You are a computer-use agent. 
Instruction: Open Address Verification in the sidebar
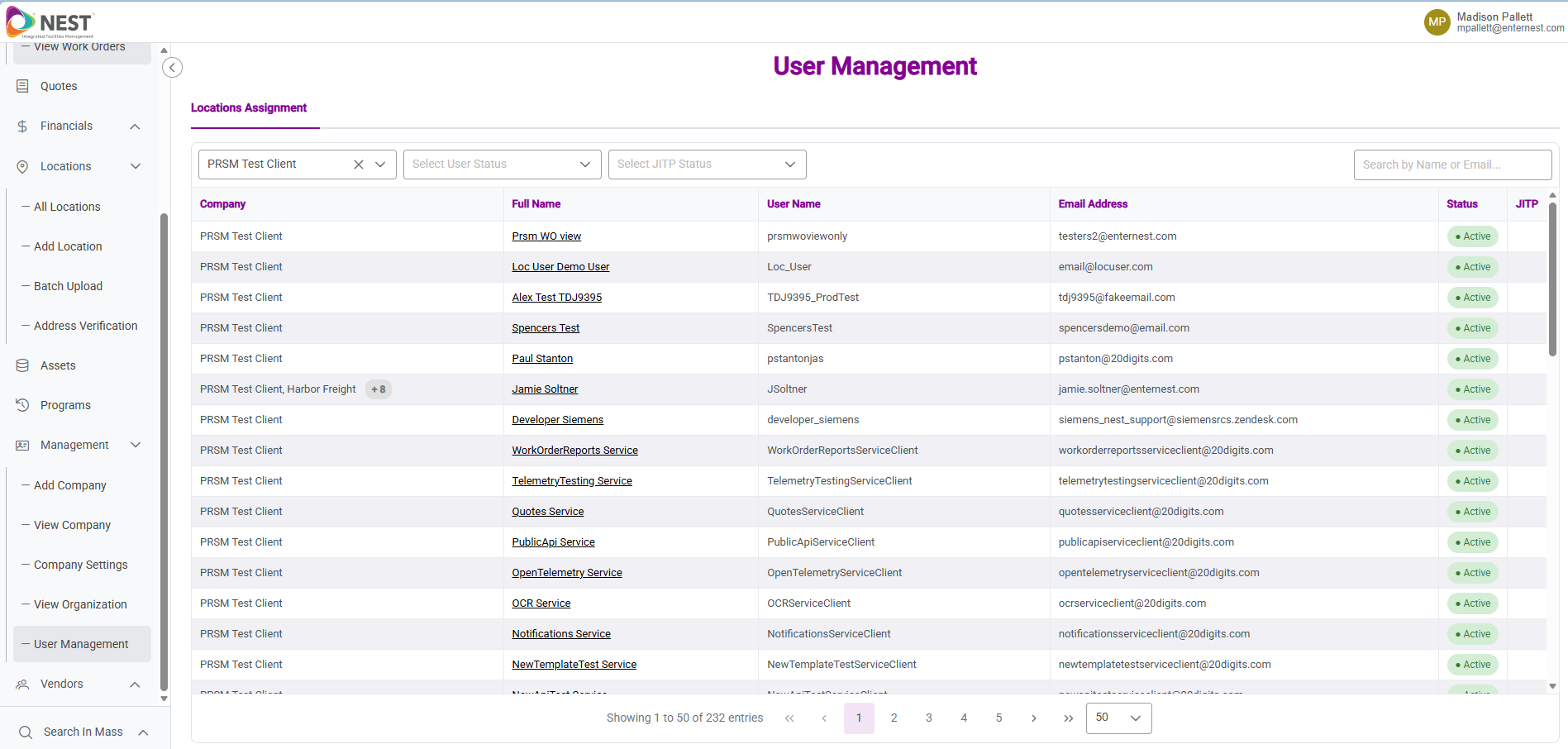tap(85, 326)
